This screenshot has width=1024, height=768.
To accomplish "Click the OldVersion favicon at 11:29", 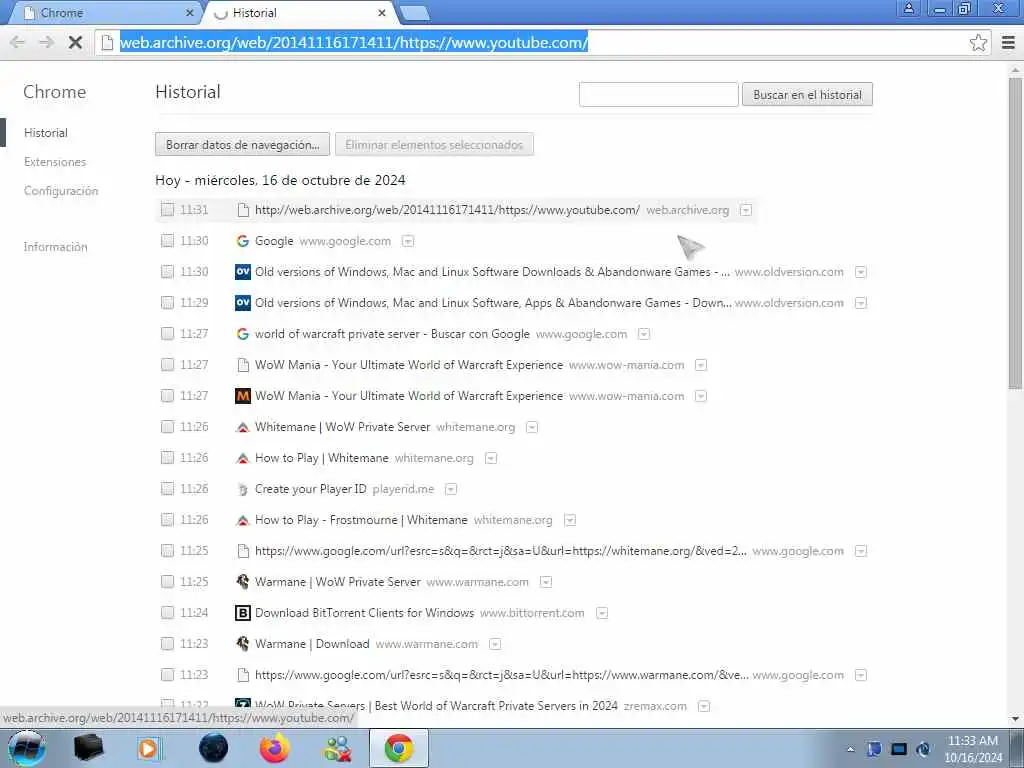I will click(x=242, y=303).
